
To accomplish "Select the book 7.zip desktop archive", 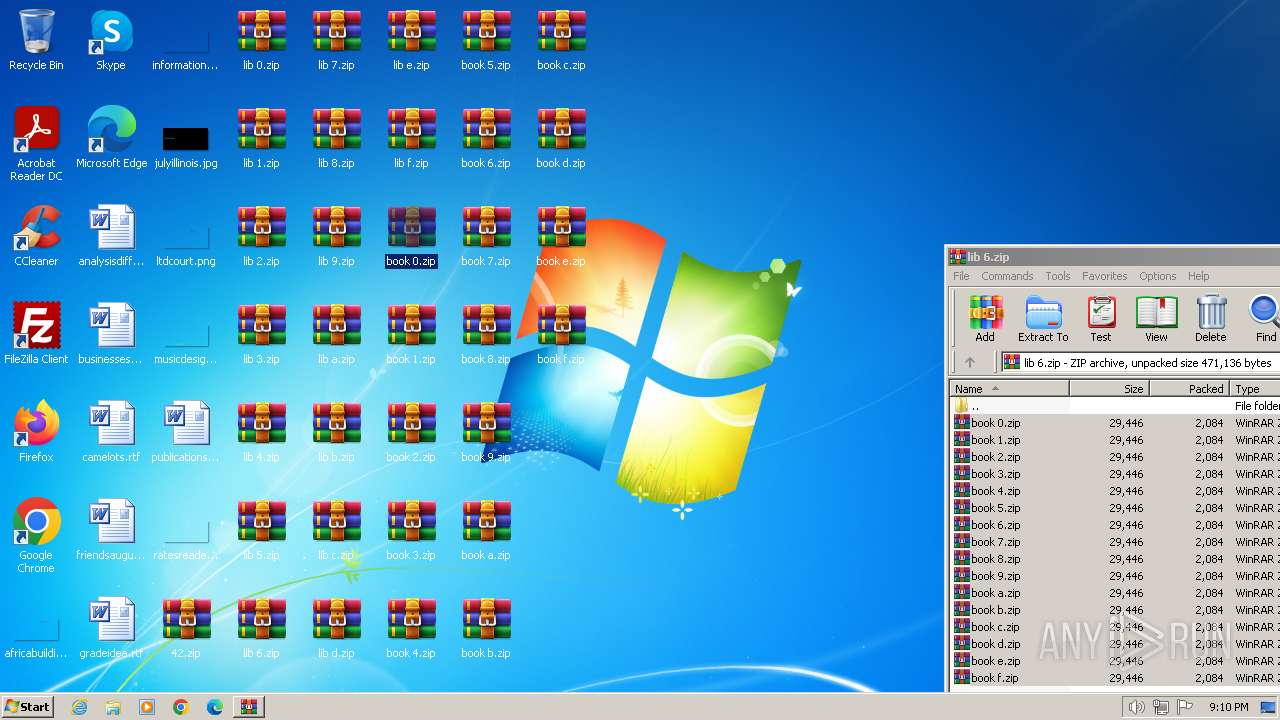I will [486, 236].
